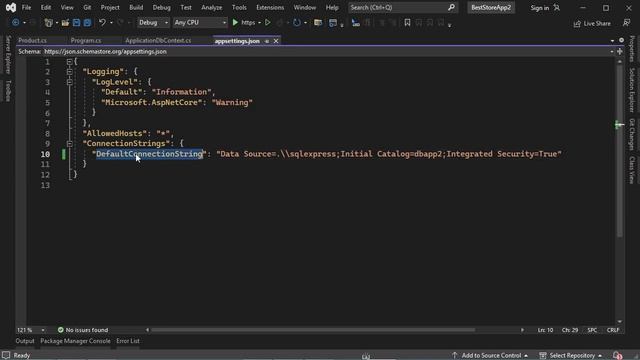Collapse the Logging section at line 2
This screenshot has width=640, height=360.
point(69,72)
